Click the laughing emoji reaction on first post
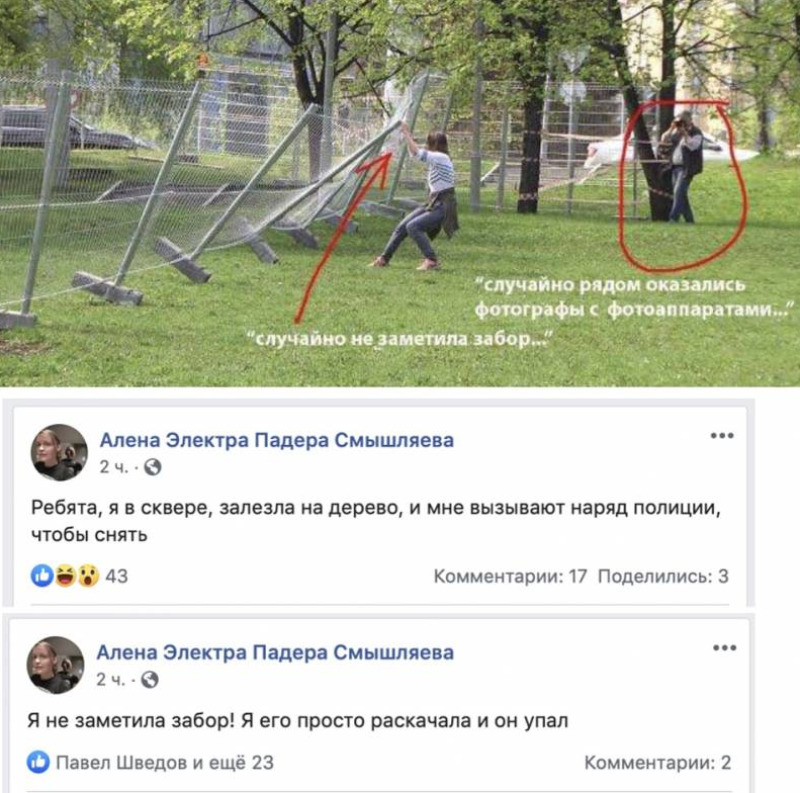This screenshot has height=793, width=800. coord(65,576)
